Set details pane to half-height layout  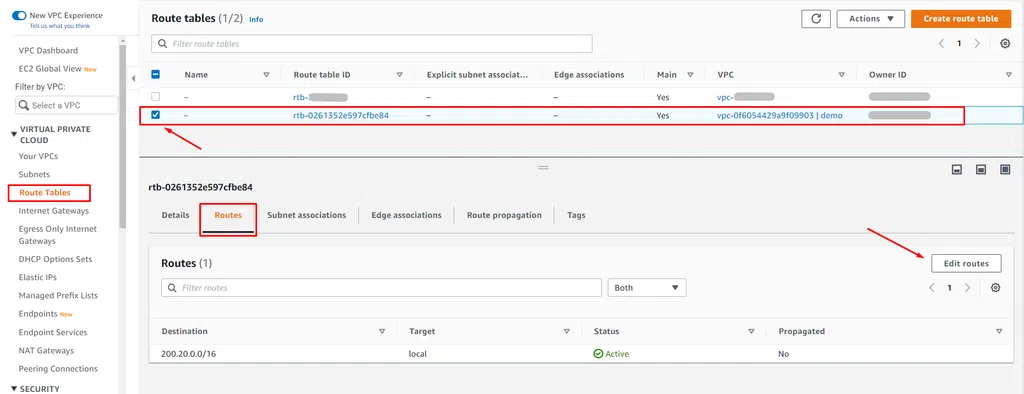click(x=981, y=169)
